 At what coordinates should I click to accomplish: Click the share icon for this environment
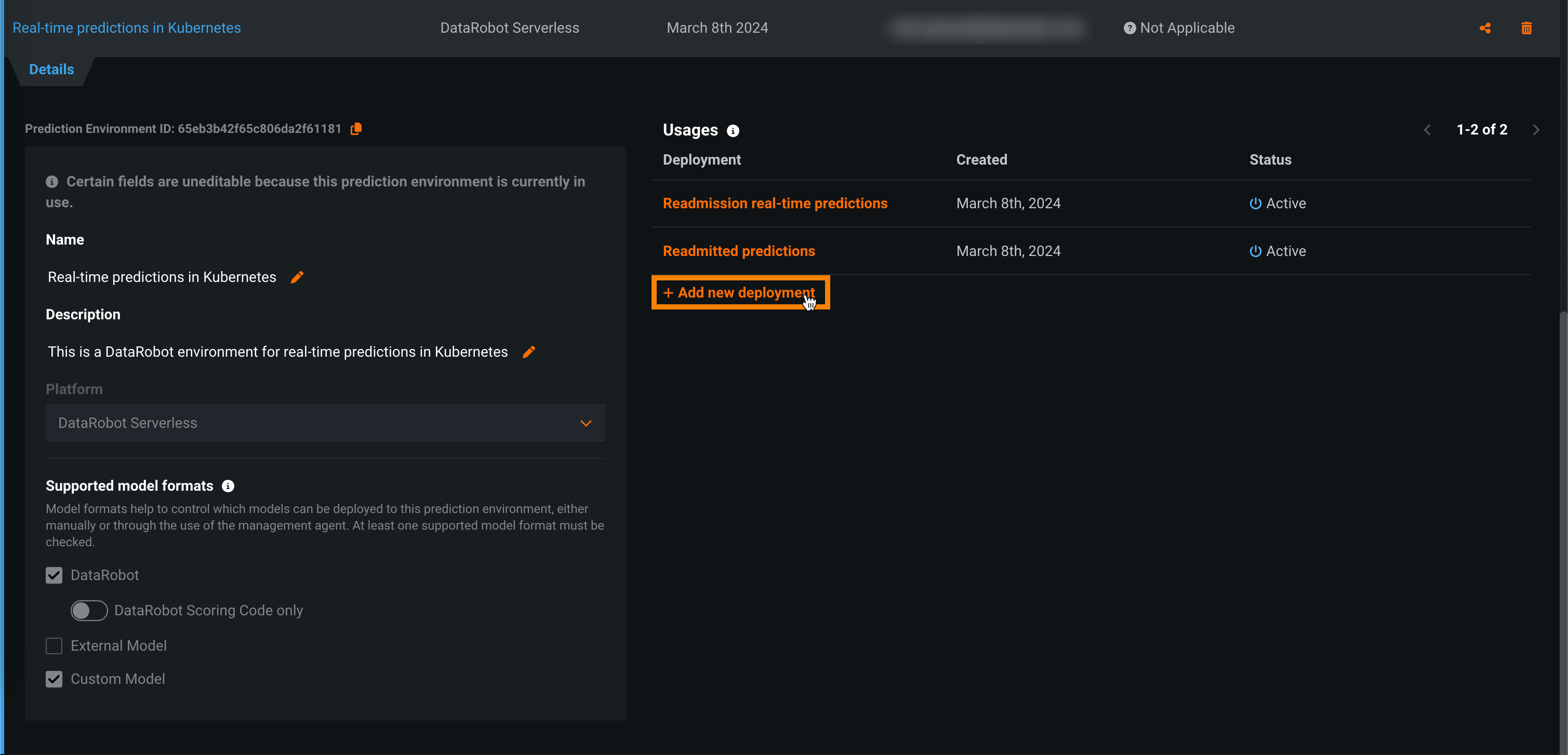1484,28
